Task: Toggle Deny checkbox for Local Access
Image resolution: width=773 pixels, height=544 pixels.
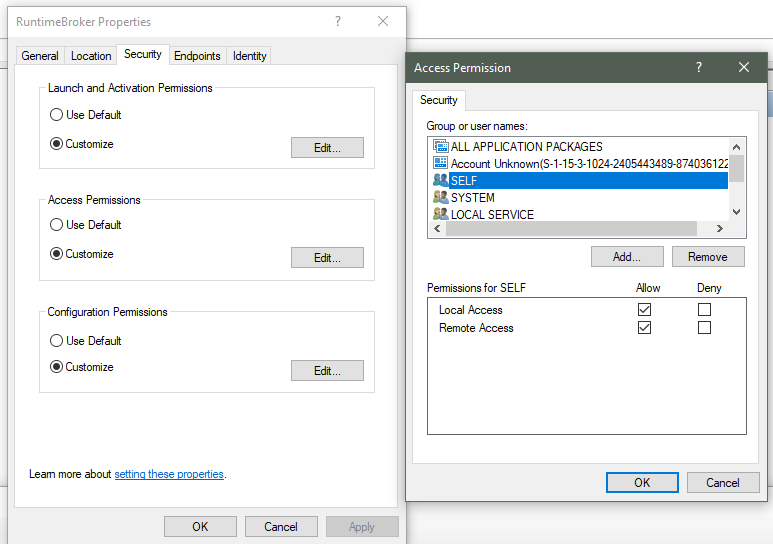Action: [704, 309]
